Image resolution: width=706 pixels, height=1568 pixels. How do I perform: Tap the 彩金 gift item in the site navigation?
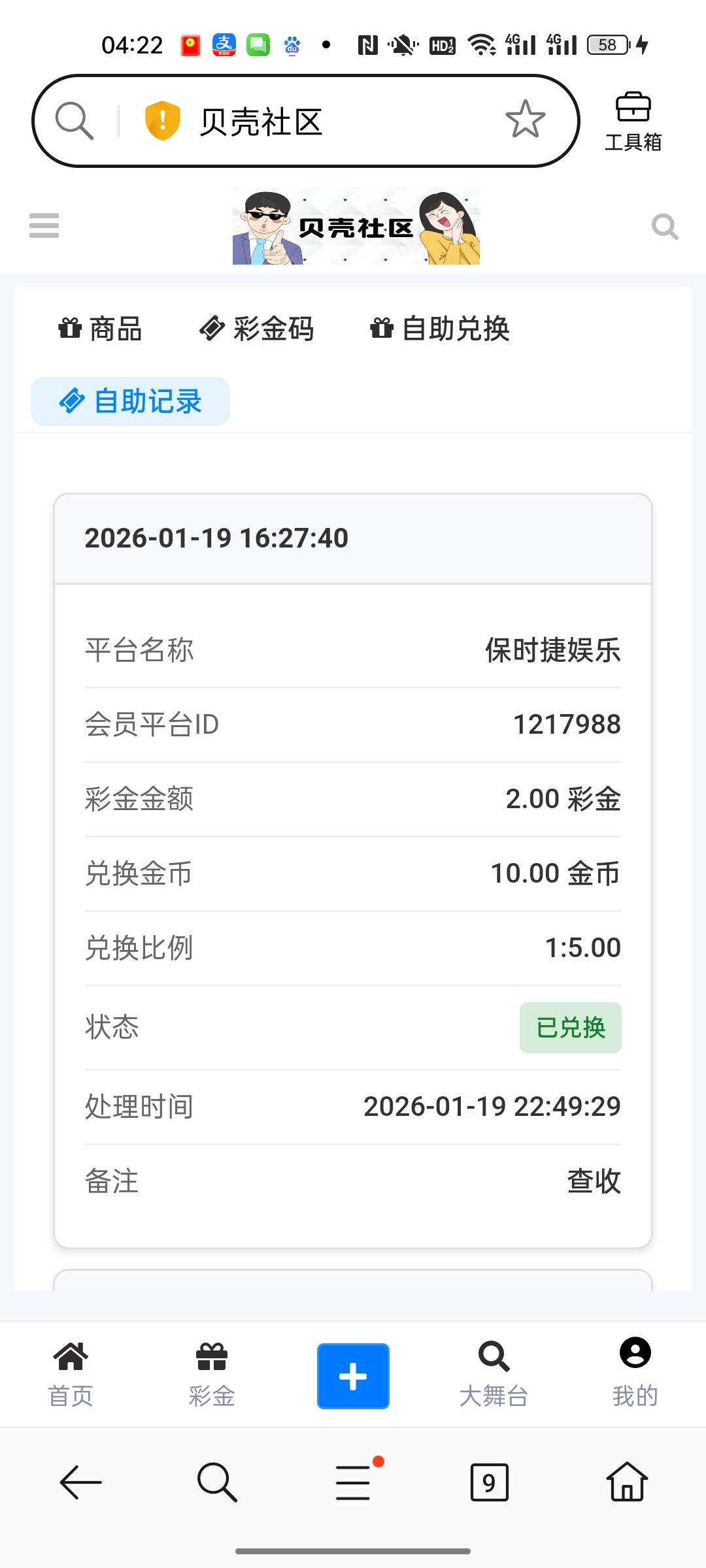pyautogui.click(x=212, y=1375)
